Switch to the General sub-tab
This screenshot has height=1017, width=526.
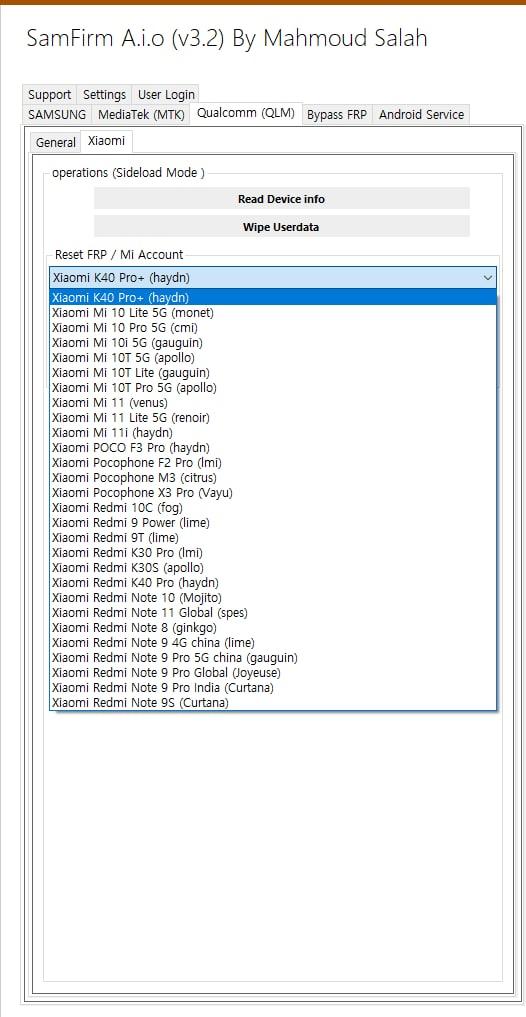56,142
